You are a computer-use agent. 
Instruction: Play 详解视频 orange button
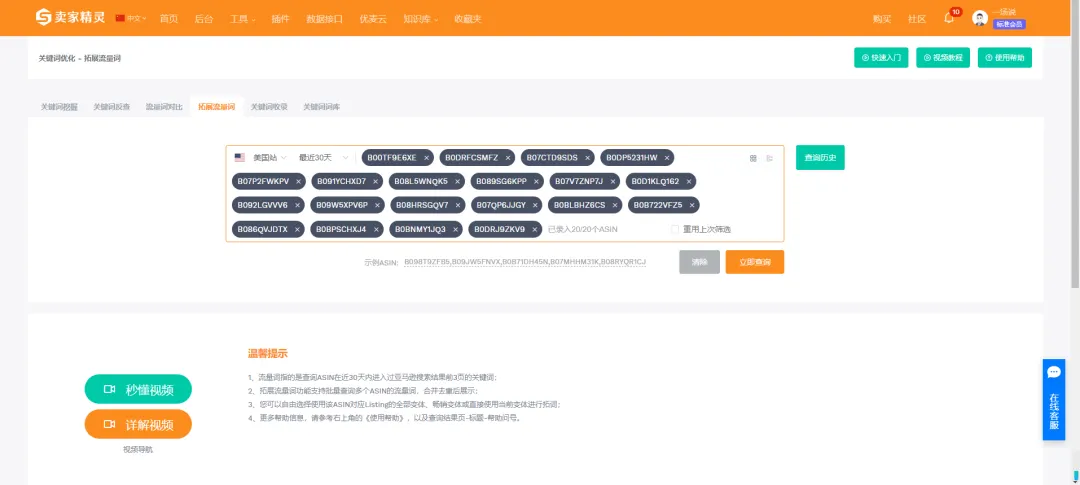[138, 424]
